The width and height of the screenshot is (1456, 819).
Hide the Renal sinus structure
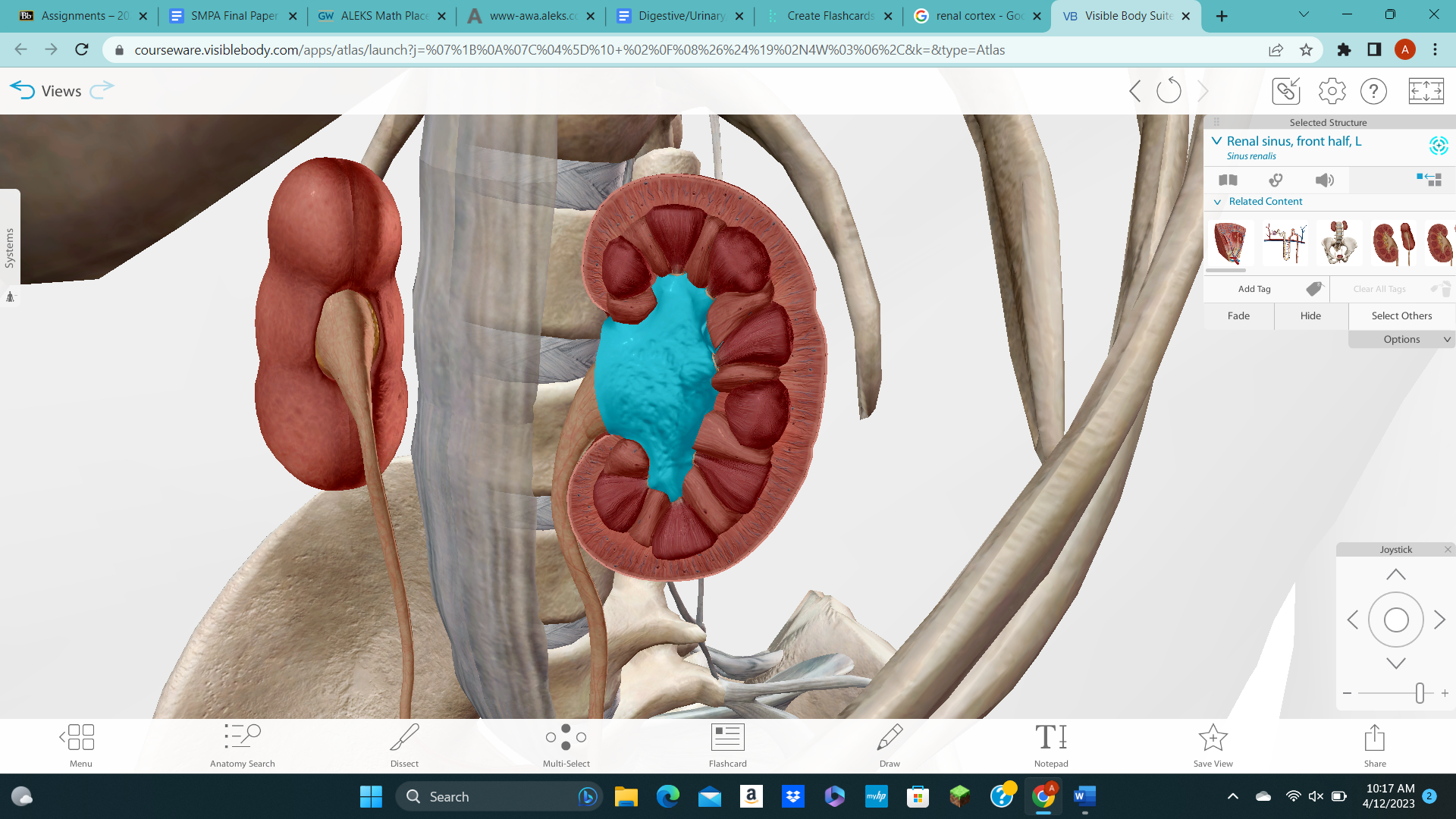click(1310, 315)
